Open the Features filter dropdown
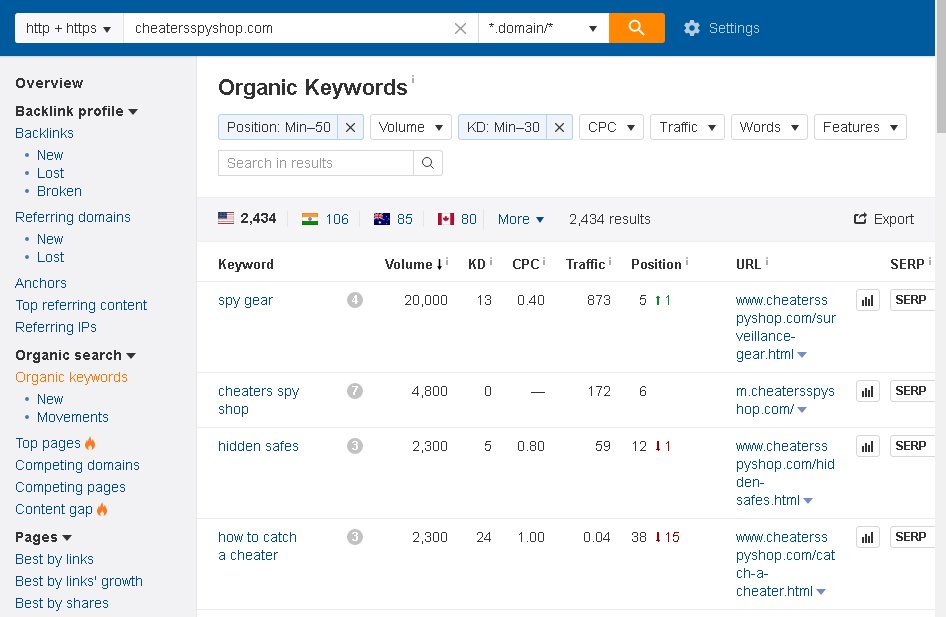 pos(860,127)
